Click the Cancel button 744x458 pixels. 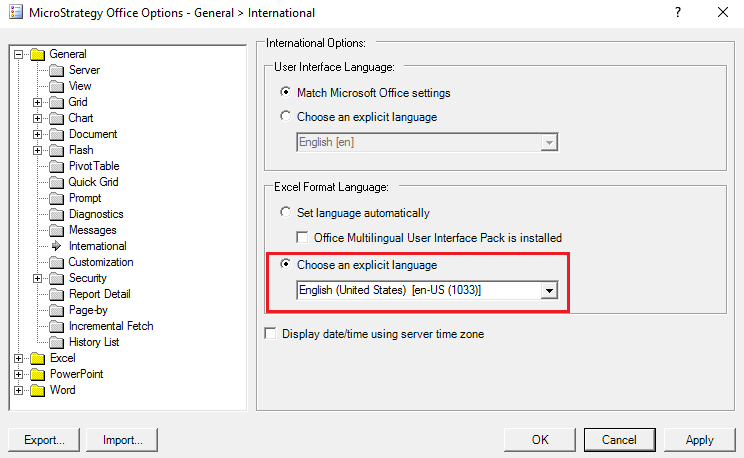click(620, 440)
